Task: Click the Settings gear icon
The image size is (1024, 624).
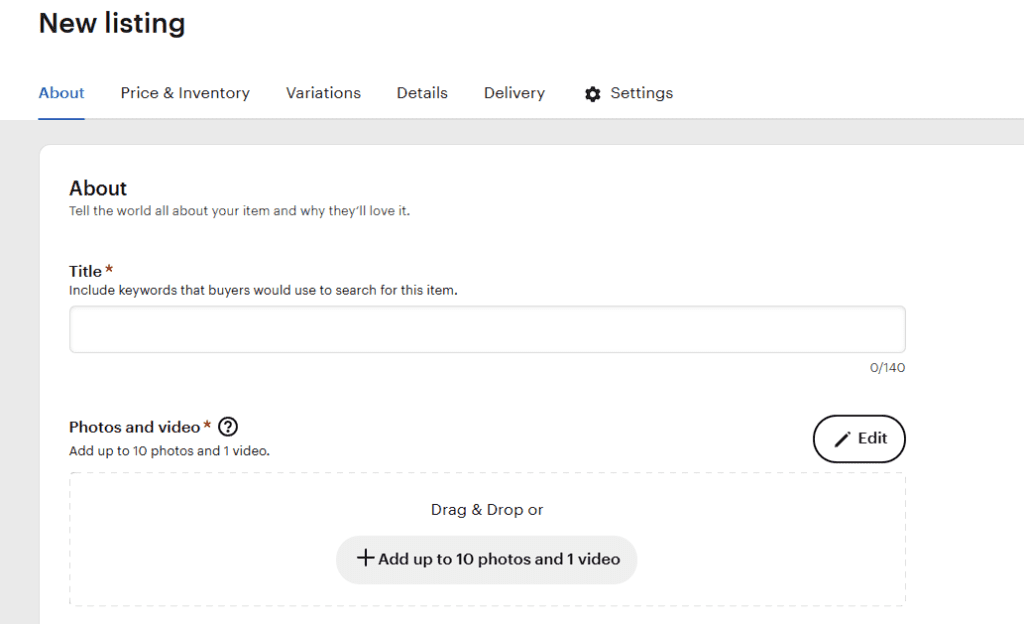Action: (592, 94)
